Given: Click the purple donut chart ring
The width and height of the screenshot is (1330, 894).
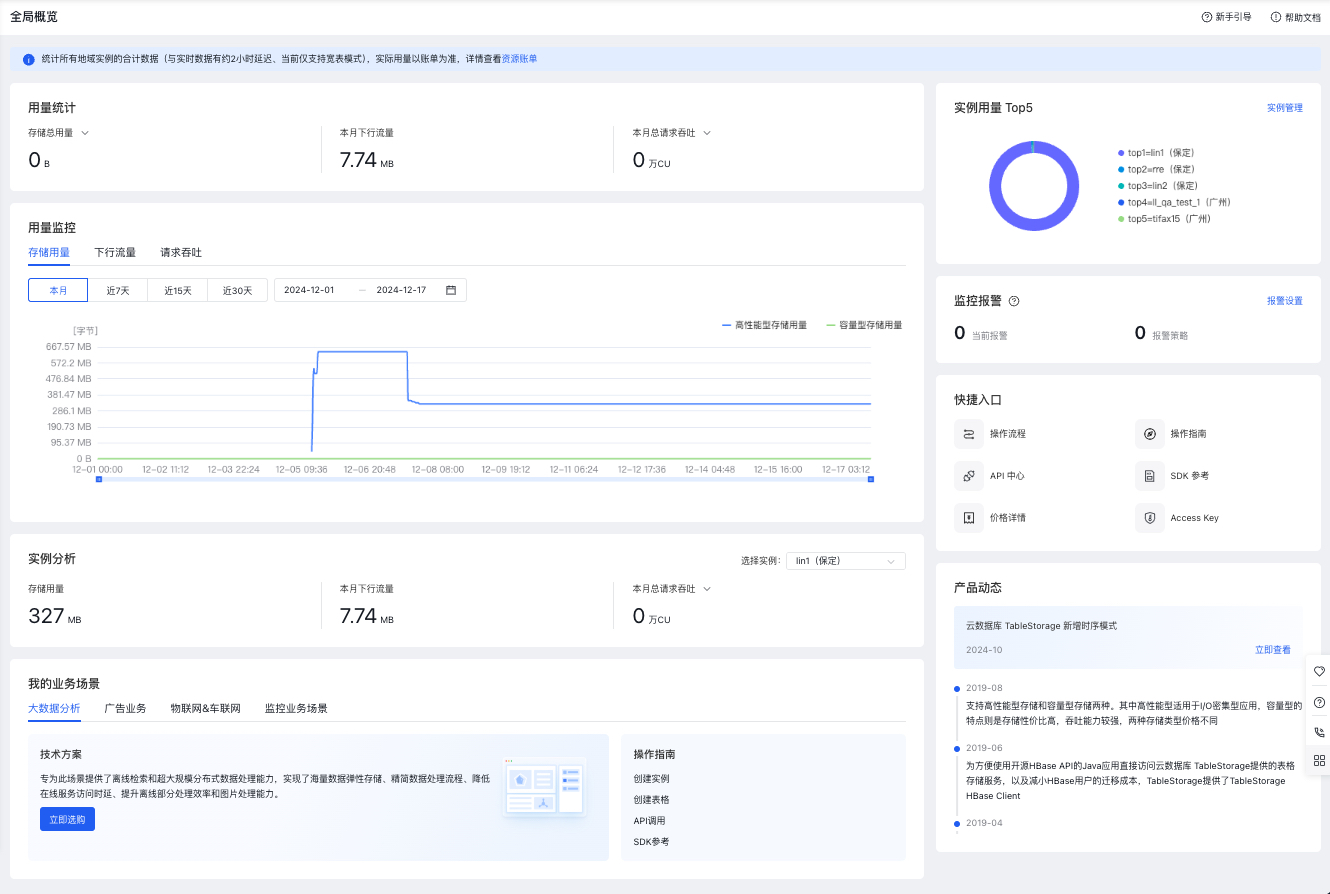Looking at the screenshot, I should tap(995, 187).
